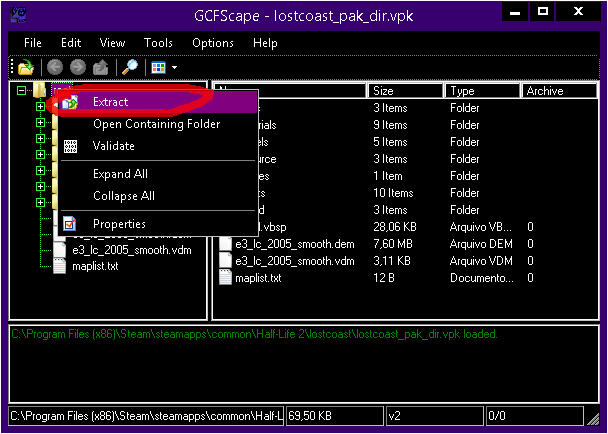Click the 9 Items size cell
Viewport: 608px width, 434px height.
pos(390,125)
